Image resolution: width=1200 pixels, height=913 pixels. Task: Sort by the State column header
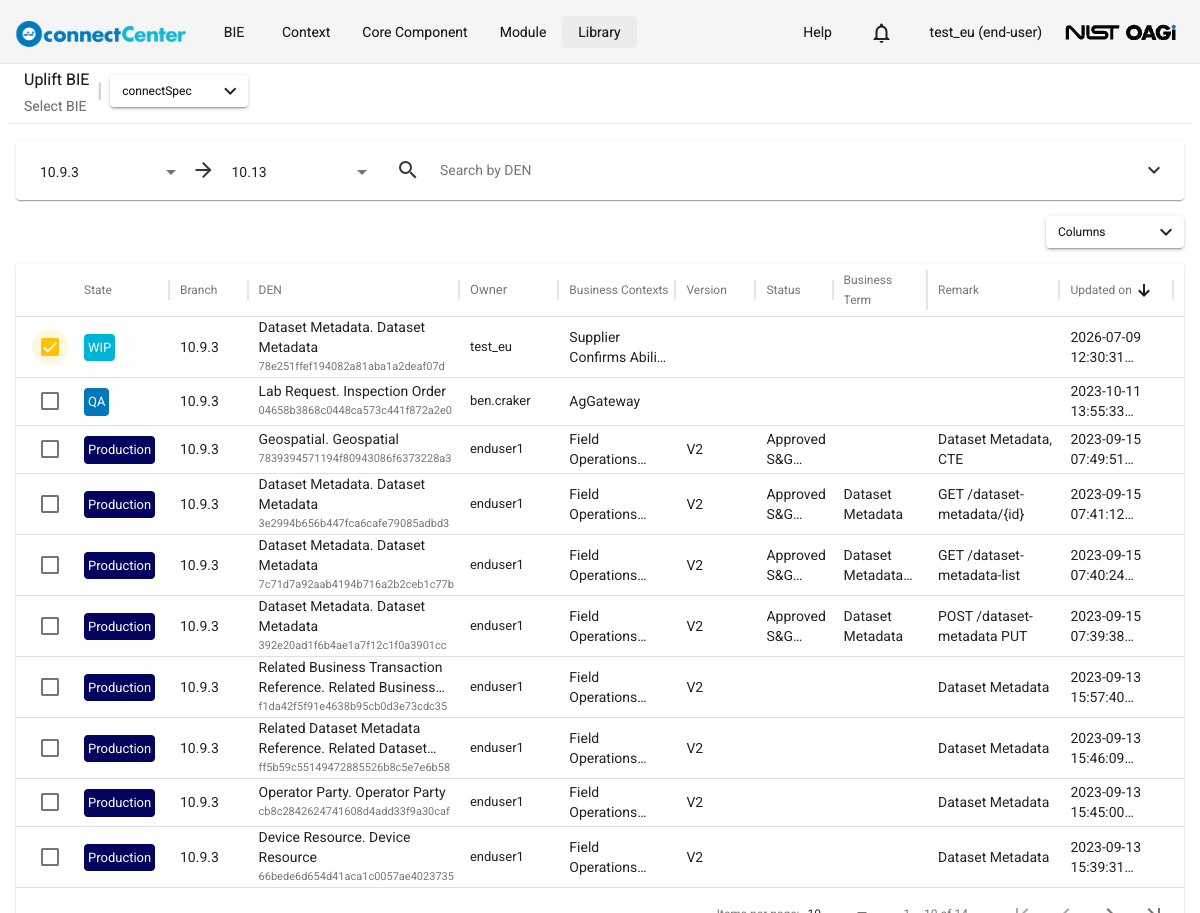click(x=98, y=290)
